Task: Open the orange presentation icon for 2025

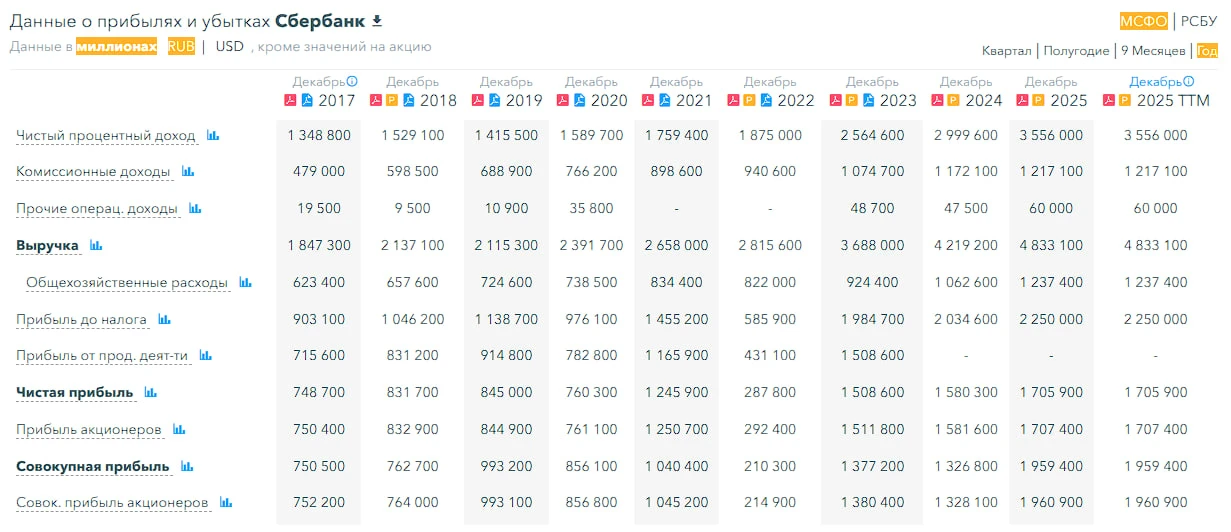Action: [1038, 100]
